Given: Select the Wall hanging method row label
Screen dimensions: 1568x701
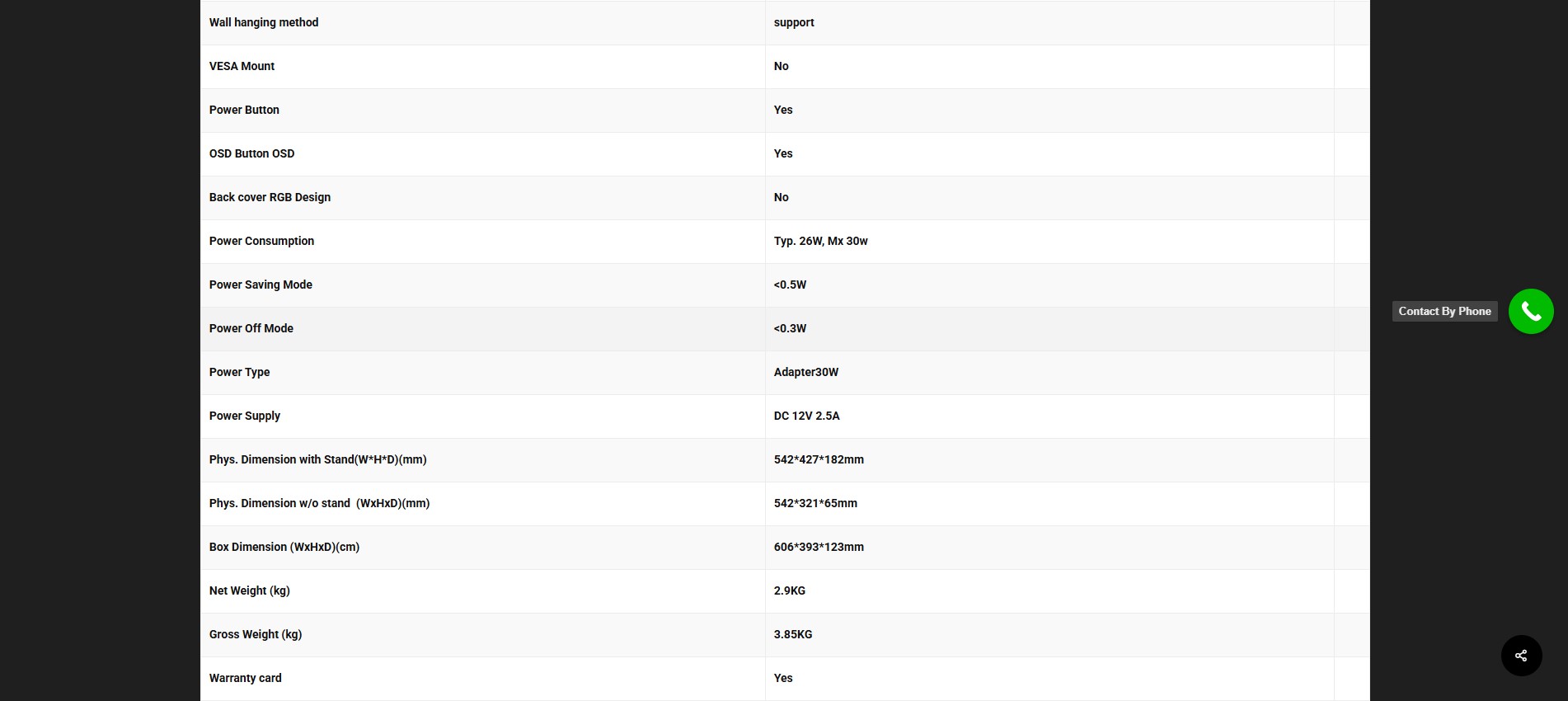Looking at the screenshot, I should click(264, 22).
